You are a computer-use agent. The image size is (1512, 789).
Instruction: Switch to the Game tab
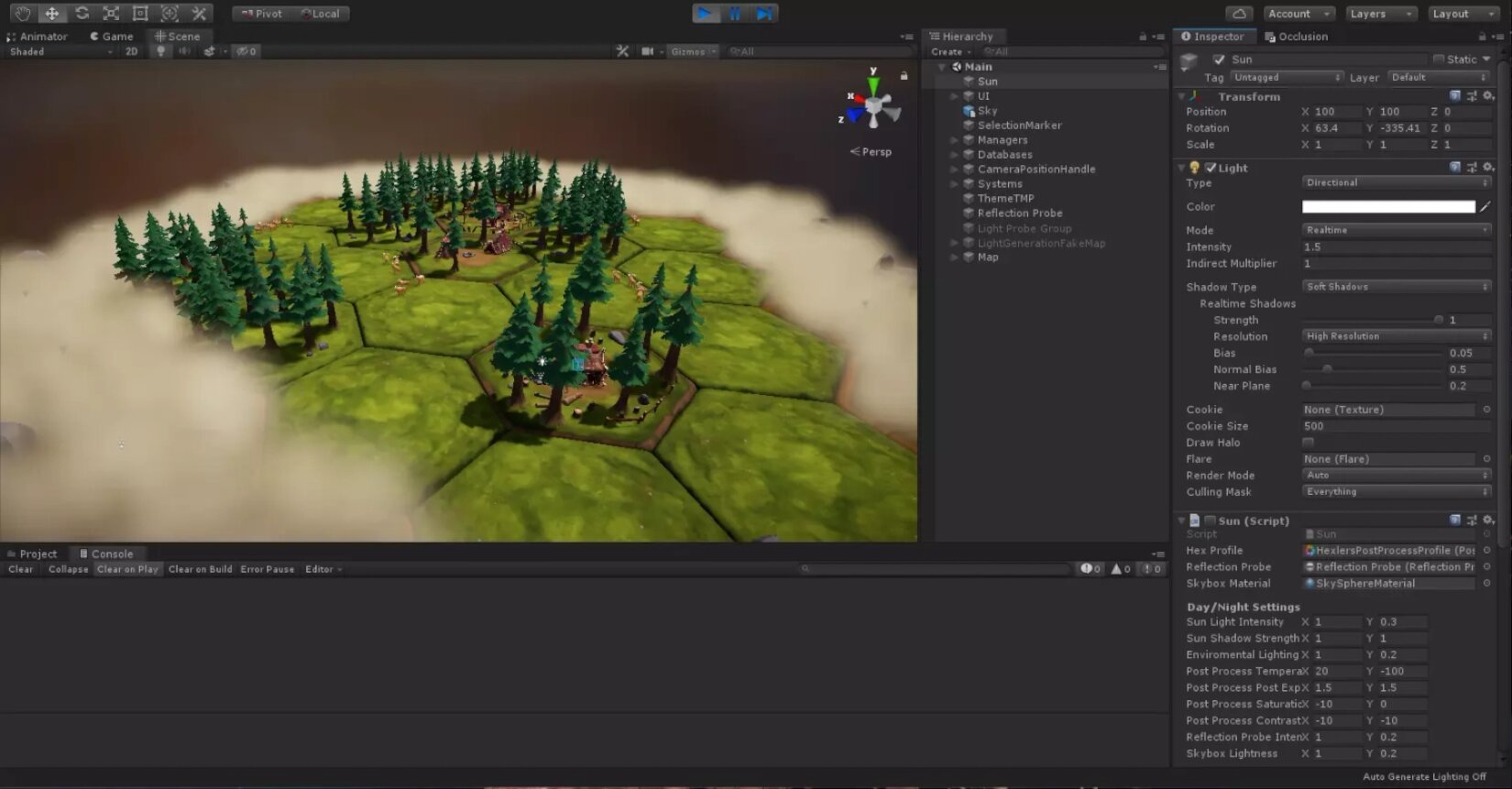(x=112, y=37)
